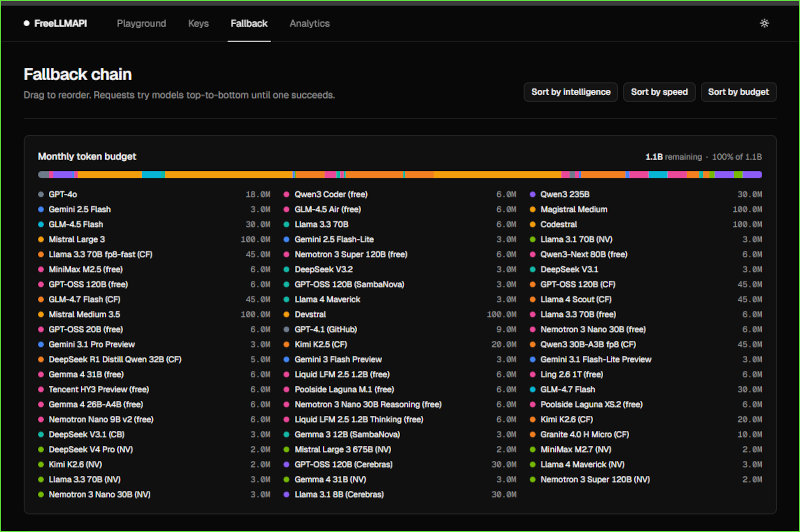Click the green dot beside DeepSeek V4 Pro (NV)
800x532 pixels.
coord(41,449)
